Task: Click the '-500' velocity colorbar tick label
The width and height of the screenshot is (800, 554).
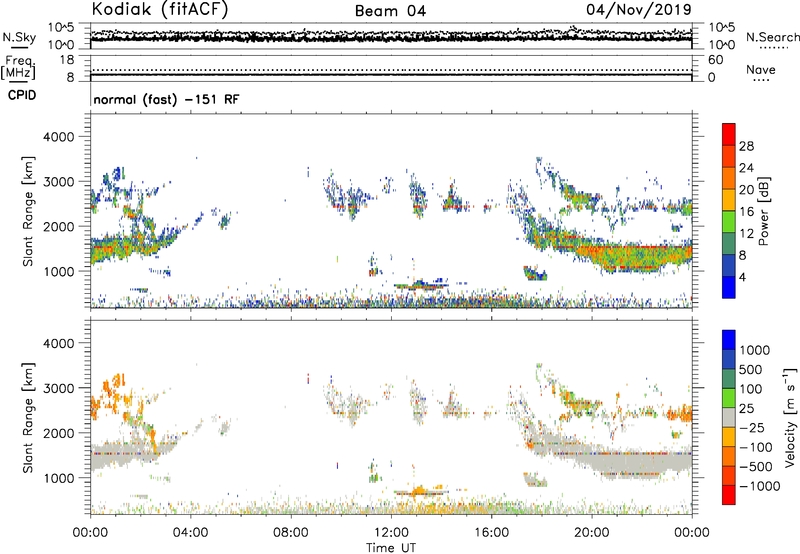Action: coord(756,466)
